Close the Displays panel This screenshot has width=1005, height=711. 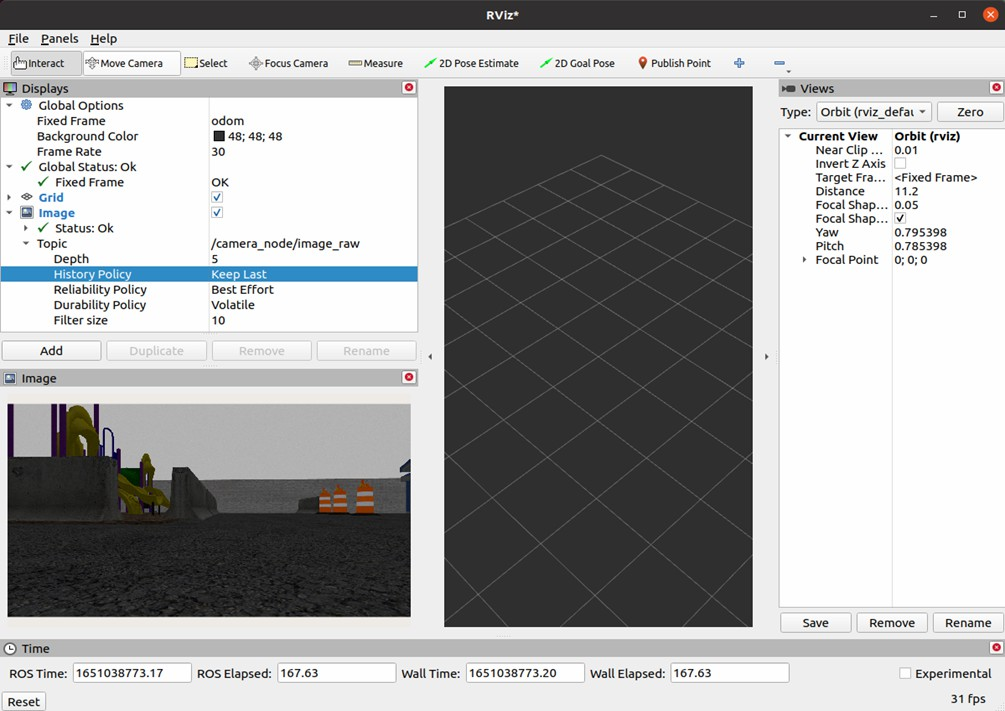point(409,87)
